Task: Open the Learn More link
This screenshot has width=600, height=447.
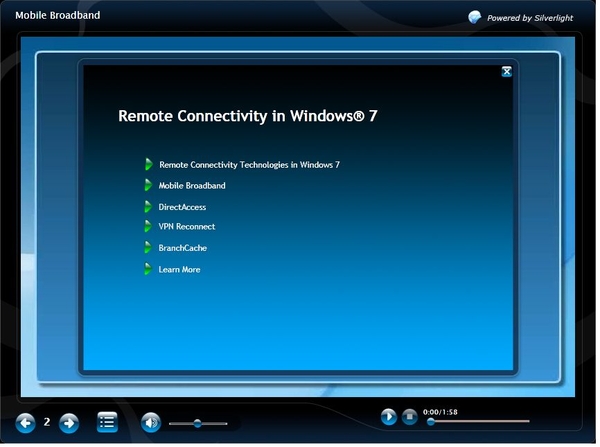Action: point(179,269)
